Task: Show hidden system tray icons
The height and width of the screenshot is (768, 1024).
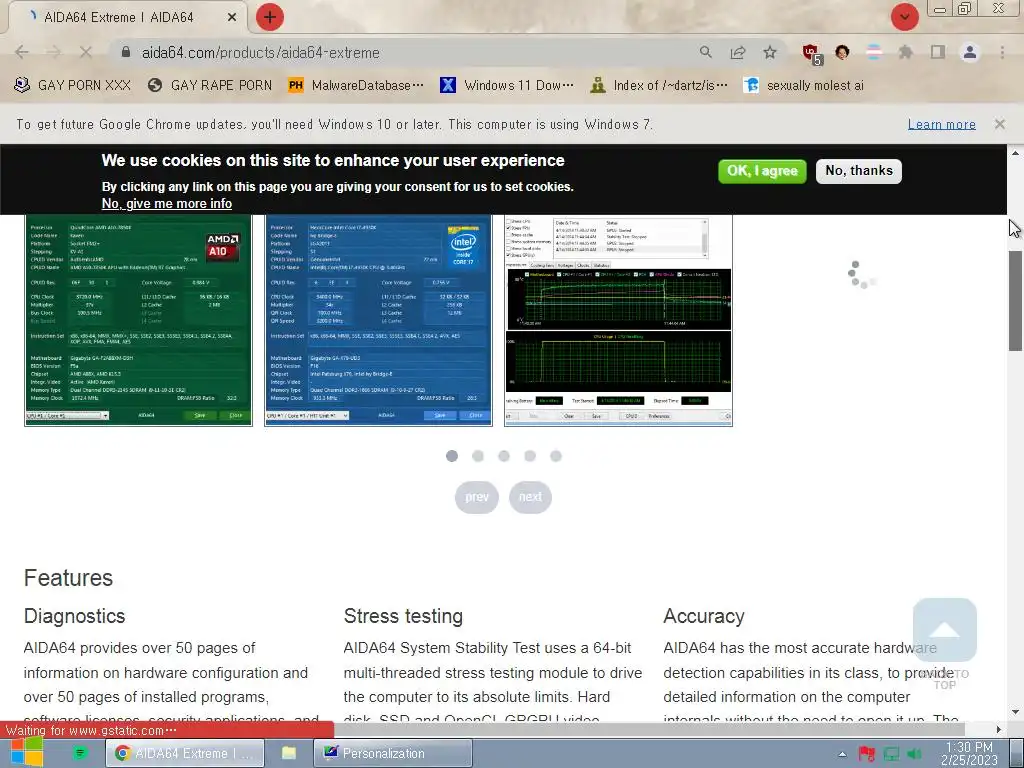Action: click(x=842, y=754)
